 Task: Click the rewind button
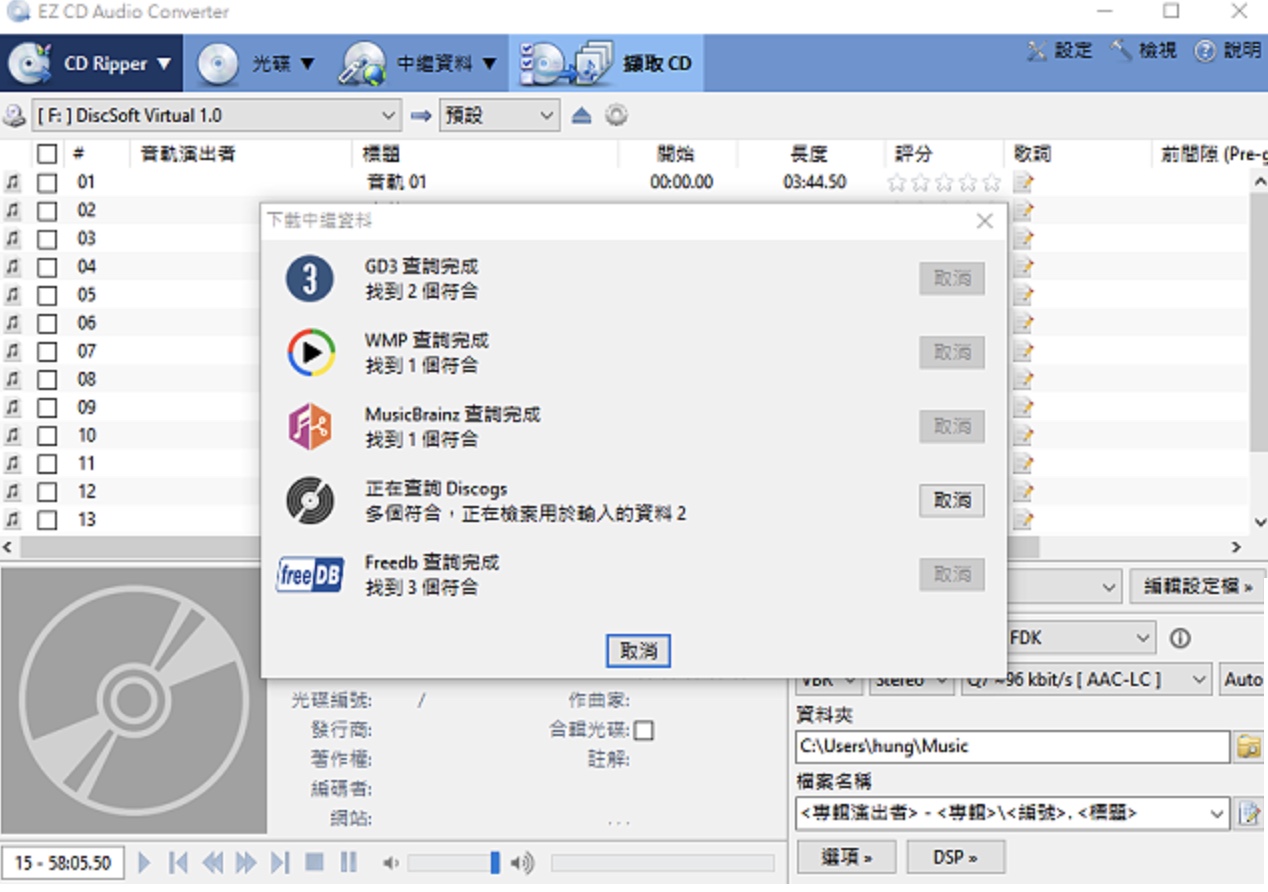213,862
